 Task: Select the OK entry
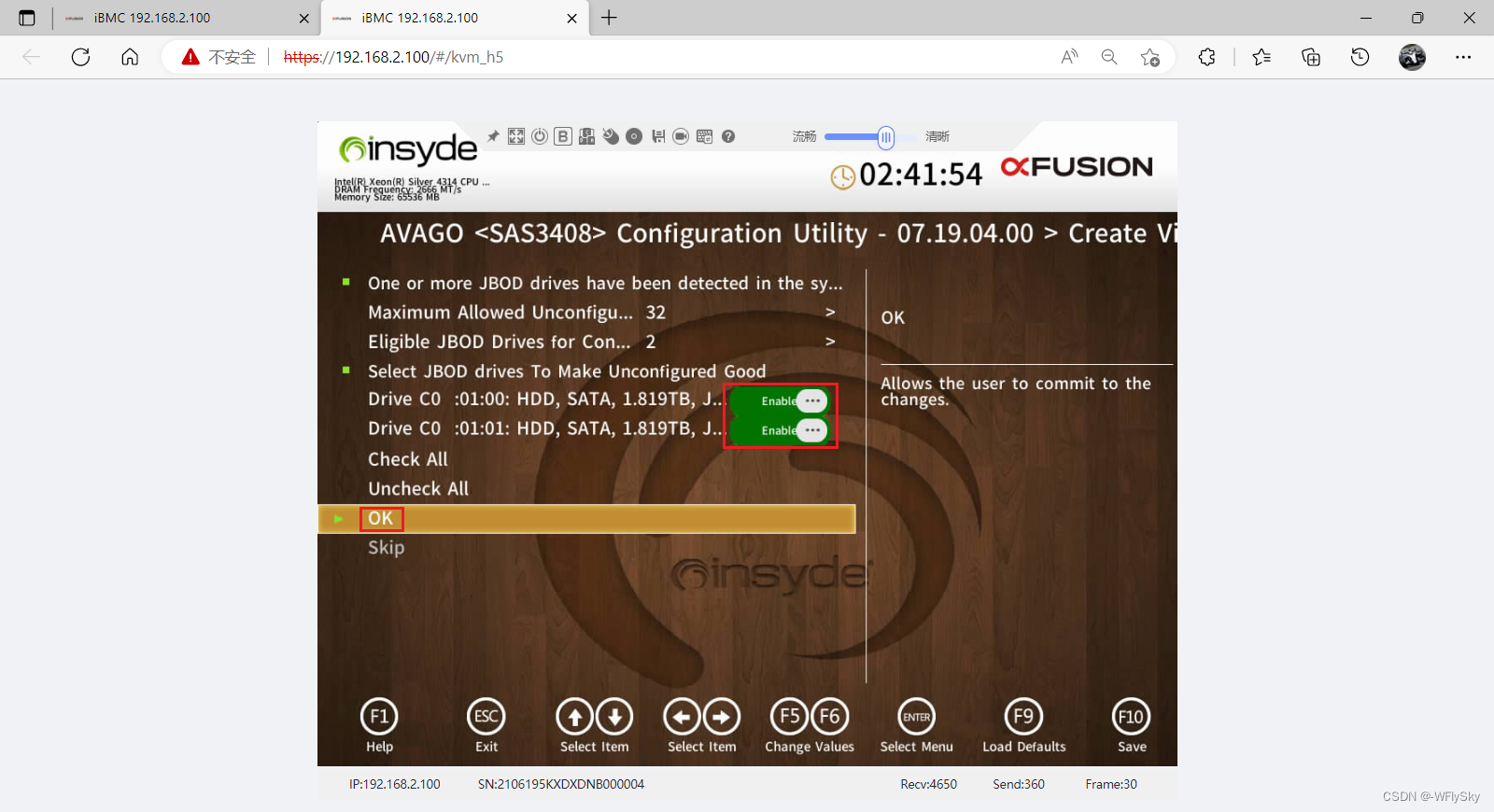(x=586, y=518)
